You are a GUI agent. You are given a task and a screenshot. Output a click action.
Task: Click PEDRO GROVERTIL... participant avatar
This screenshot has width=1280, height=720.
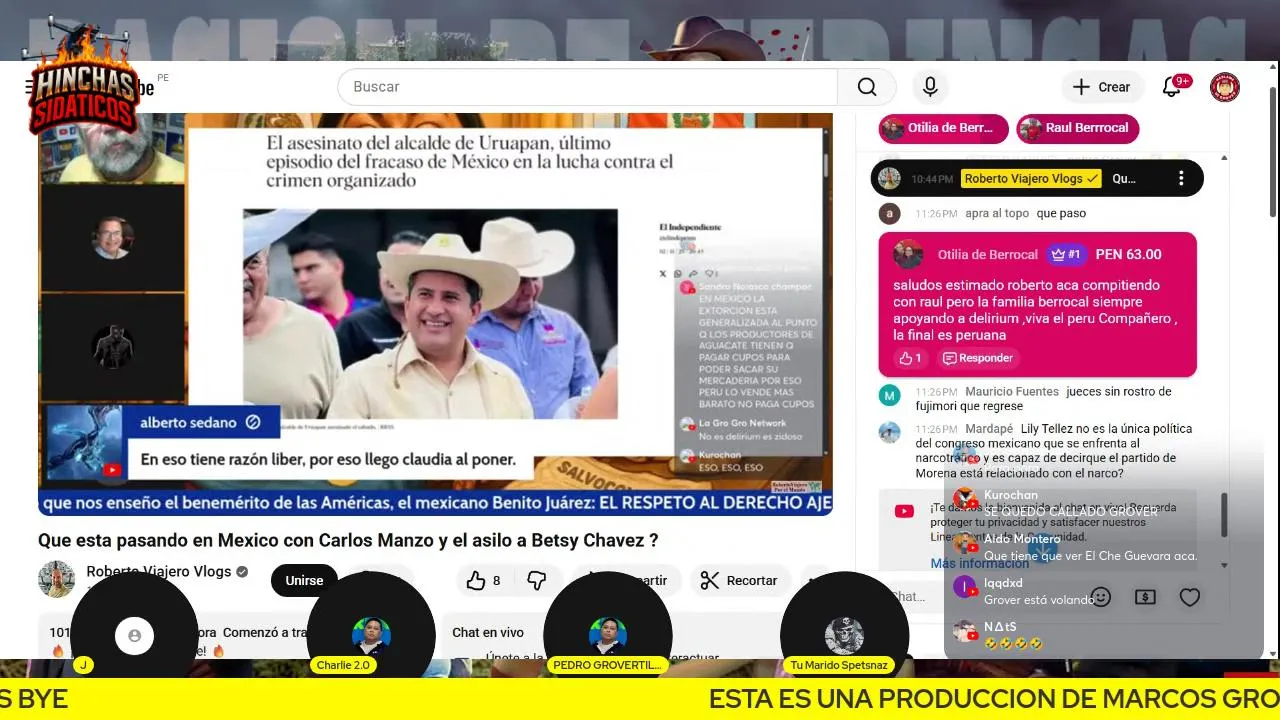tap(607, 635)
